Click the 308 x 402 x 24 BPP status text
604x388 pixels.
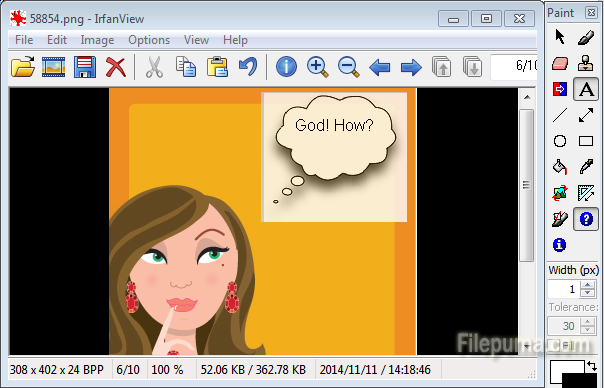click(57, 370)
